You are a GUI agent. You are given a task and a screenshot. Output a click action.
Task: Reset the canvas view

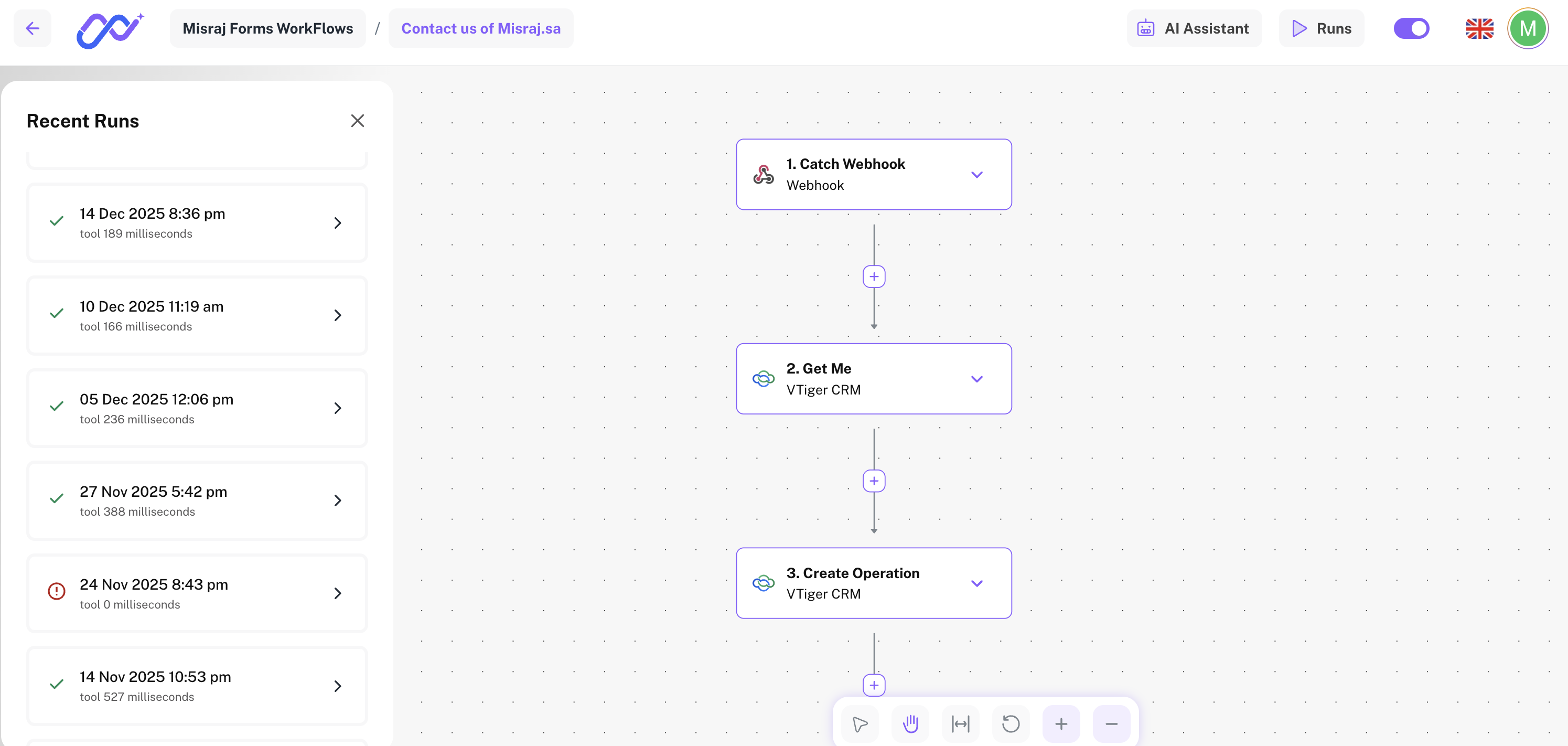tap(1011, 723)
